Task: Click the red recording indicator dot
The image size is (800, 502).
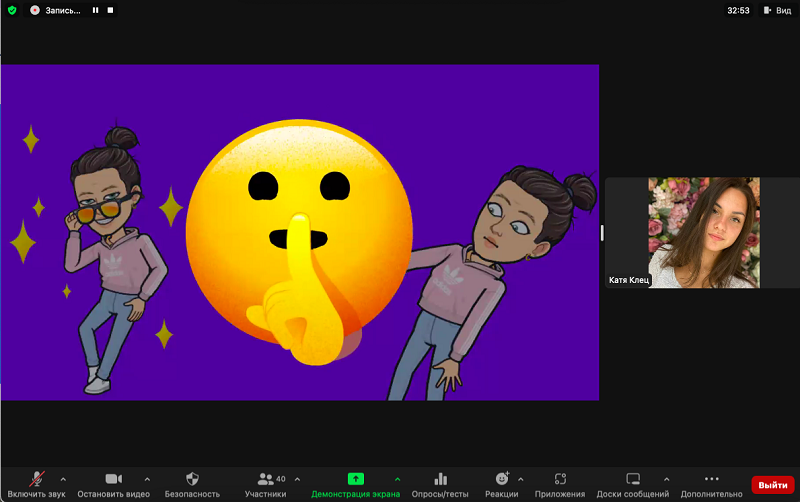Action: coord(35,10)
